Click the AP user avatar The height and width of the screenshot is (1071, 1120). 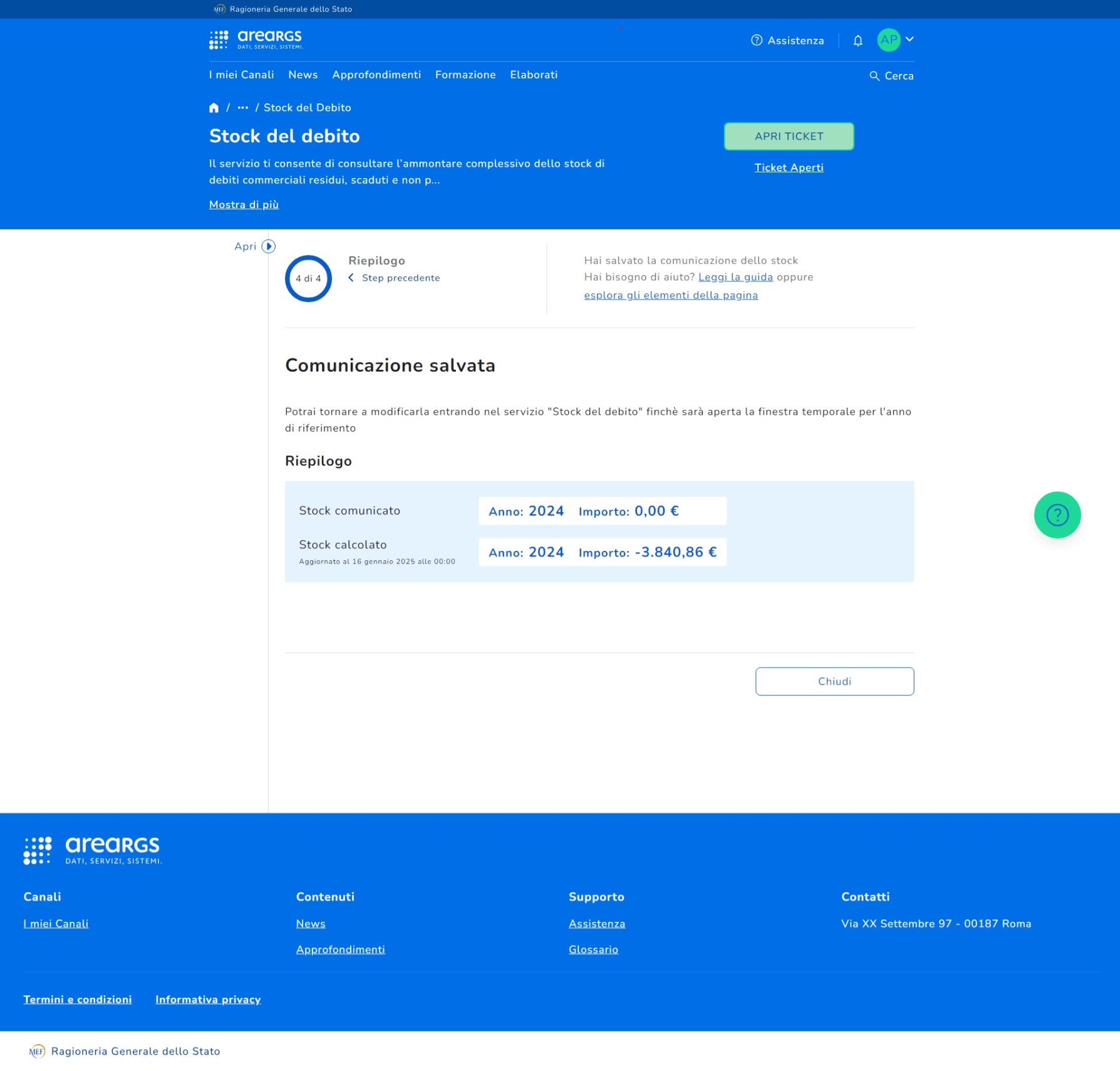click(888, 40)
